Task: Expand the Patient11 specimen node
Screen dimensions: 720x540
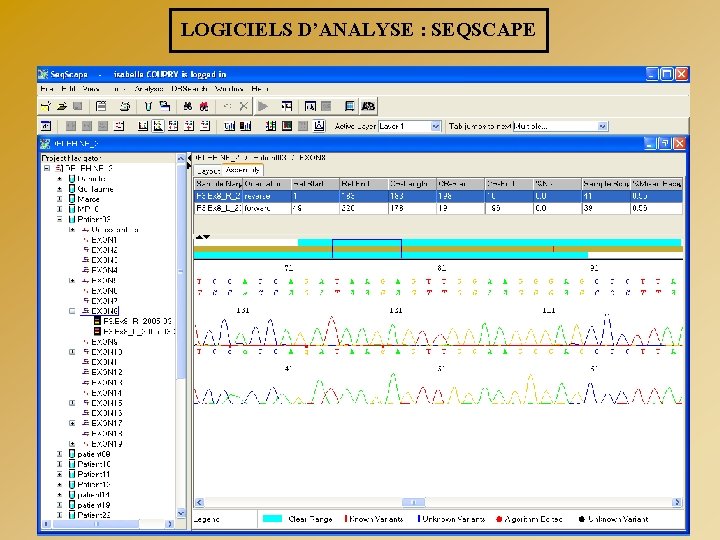Action: (x=59, y=474)
